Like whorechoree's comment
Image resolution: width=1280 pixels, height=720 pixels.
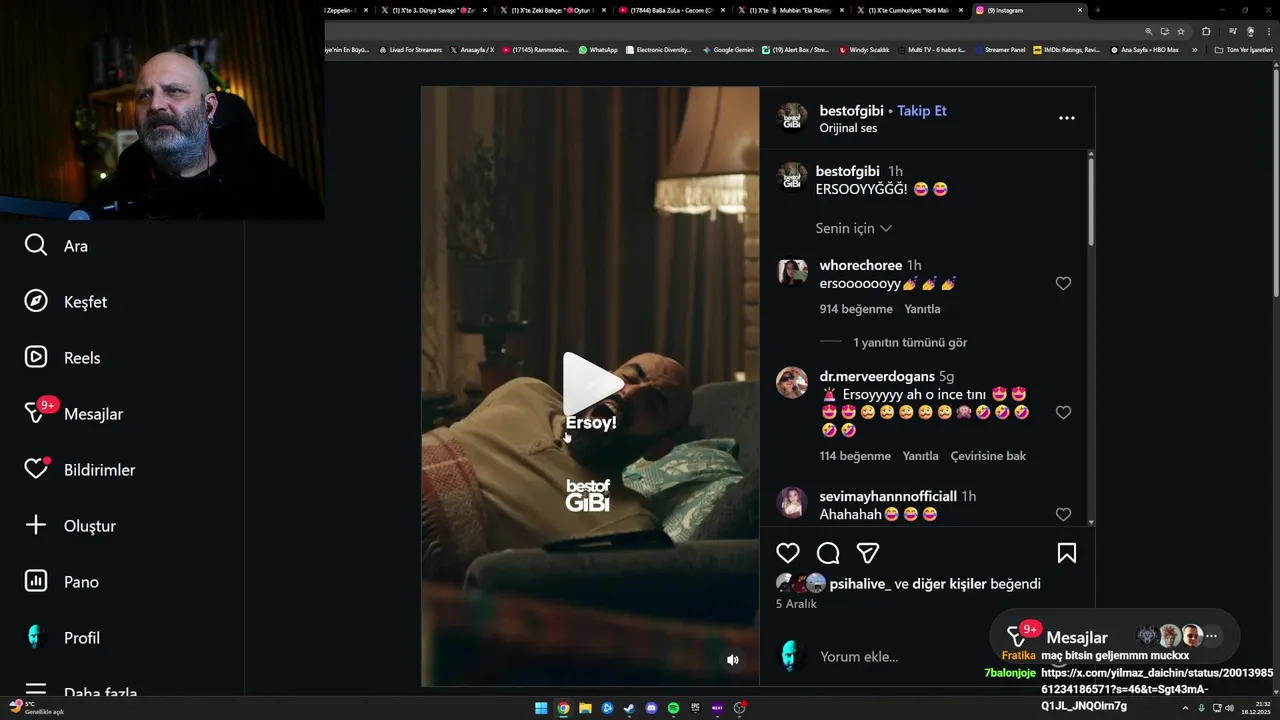[x=1063, y=284]
